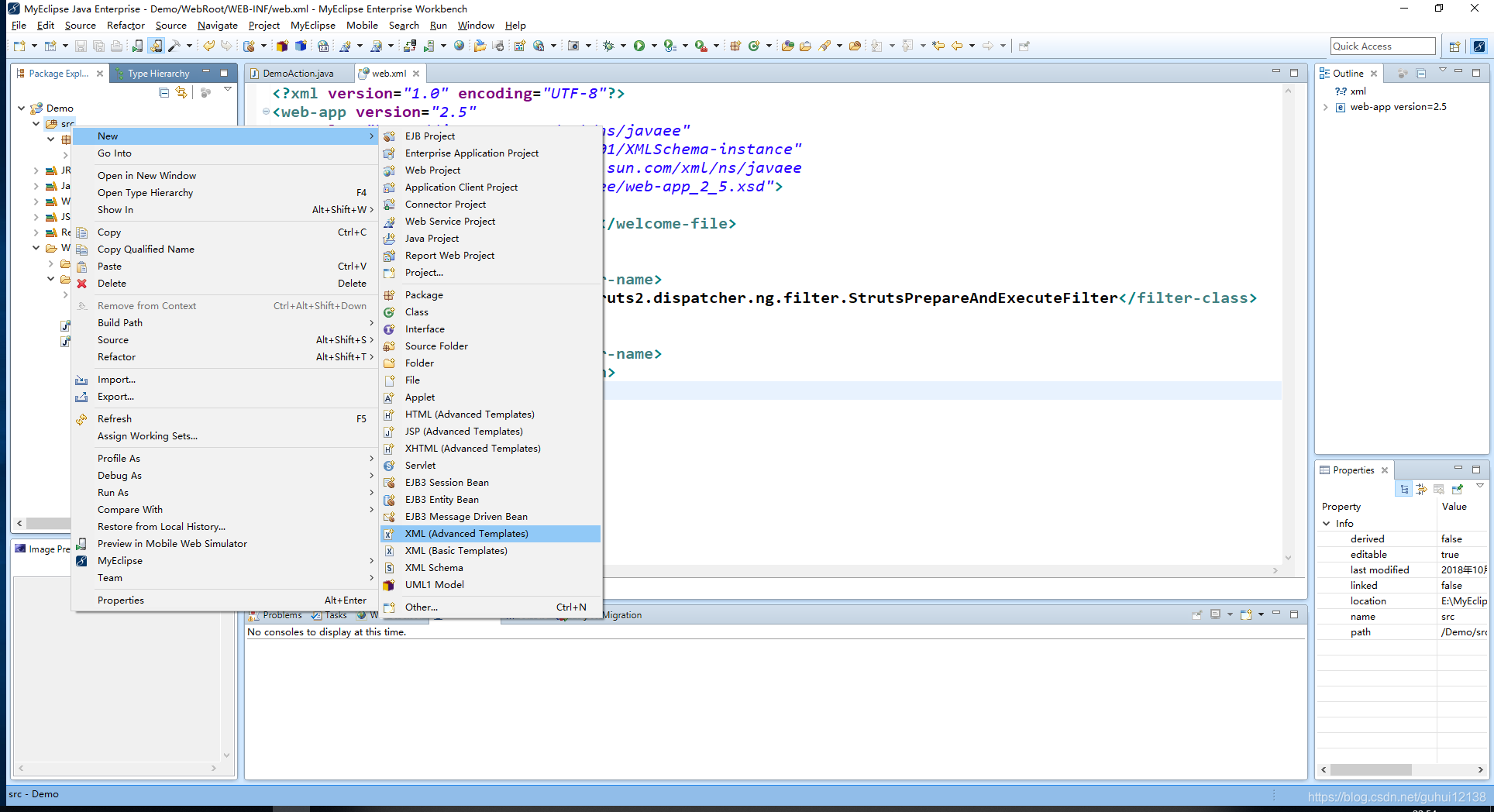
Task: Click Project... in the New submenu
Action: pyautogui.click(x=491, y=273)
